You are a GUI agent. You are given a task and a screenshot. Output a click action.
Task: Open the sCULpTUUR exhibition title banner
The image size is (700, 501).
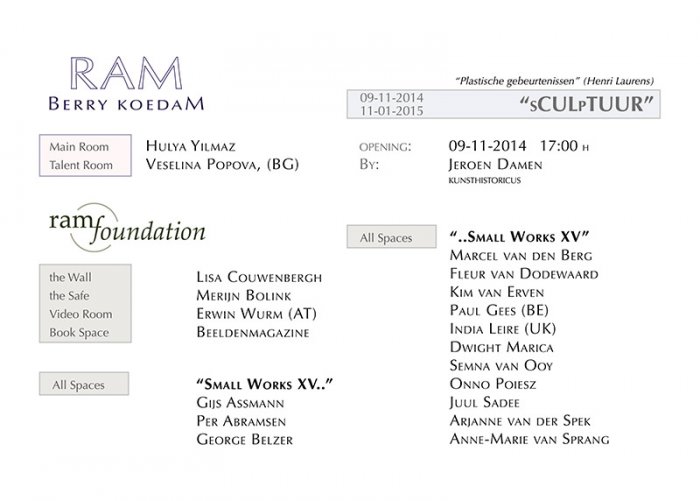(504, 104)
